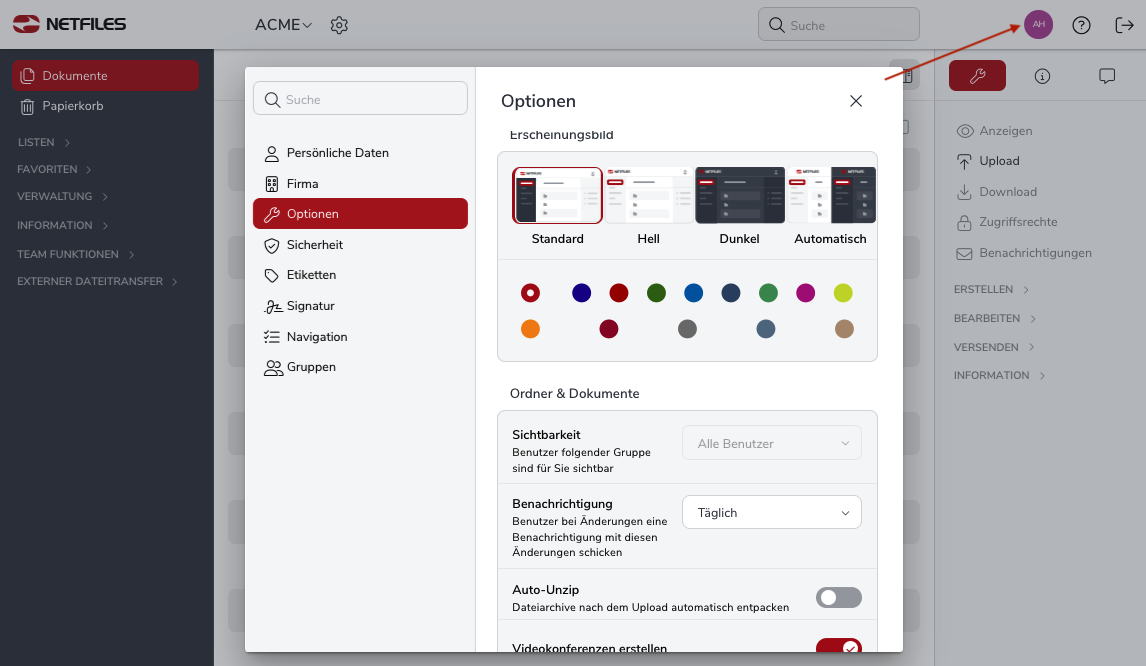Pick the selected red color swatch

(x=530, y=293)
